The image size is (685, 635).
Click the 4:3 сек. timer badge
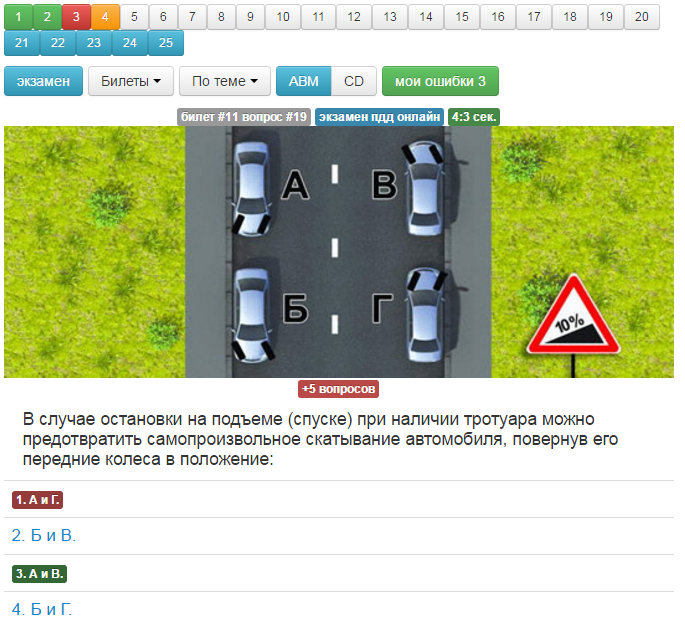(474, 117)
